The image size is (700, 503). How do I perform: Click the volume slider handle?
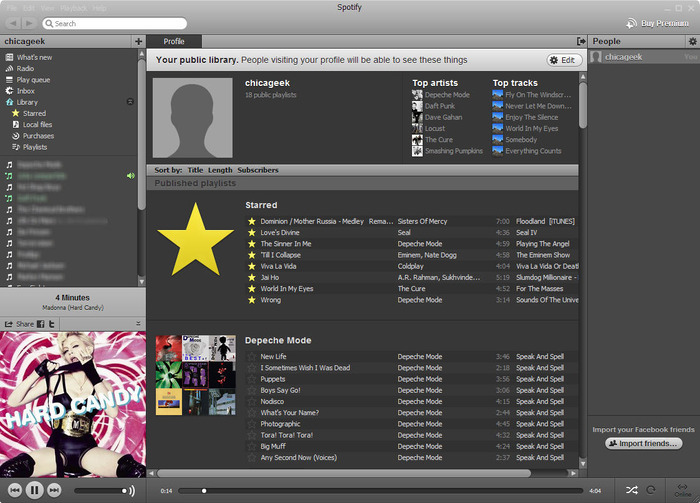tap(126, 490)
